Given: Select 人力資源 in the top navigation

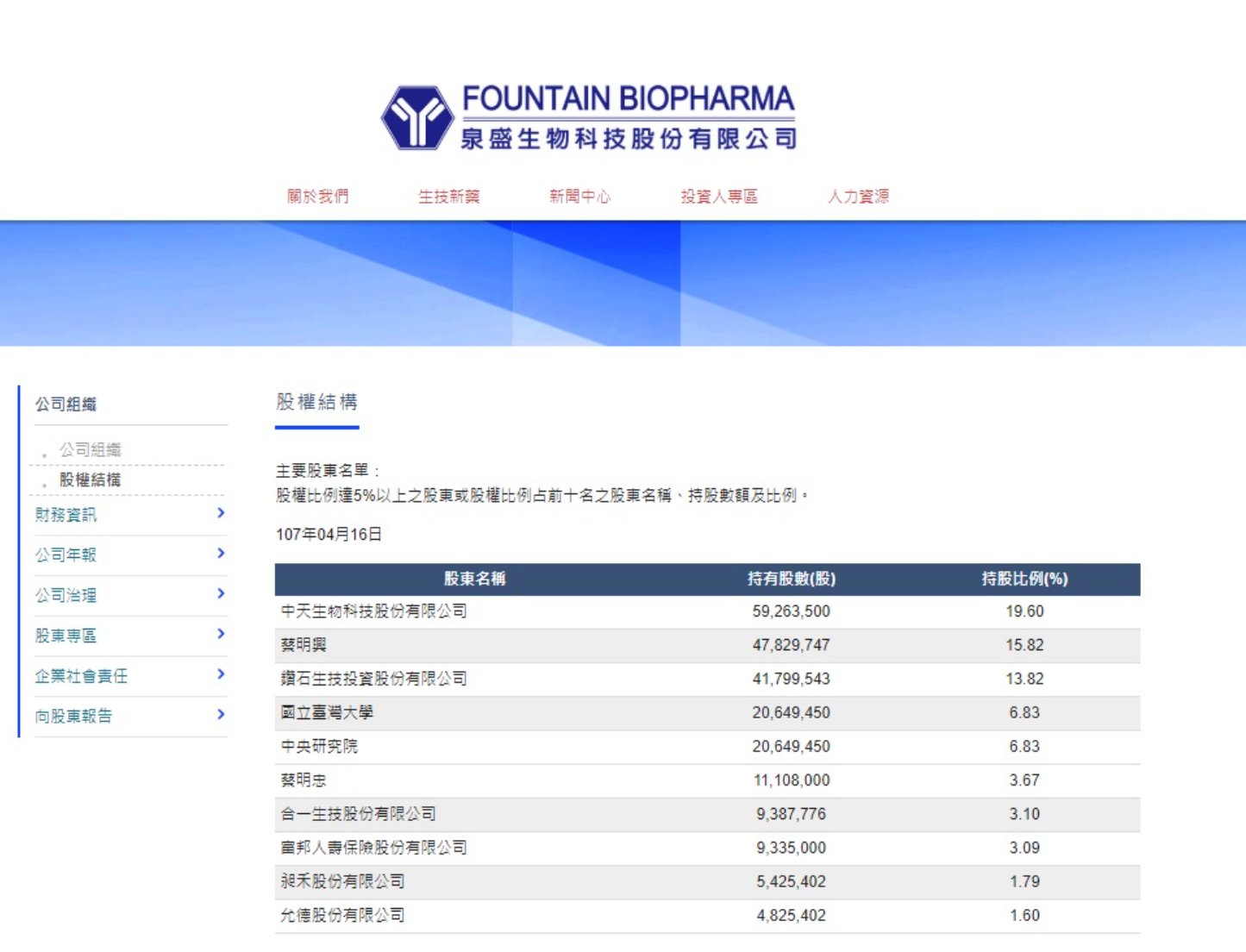Looking at the screenshot, I should click(858, 197).
